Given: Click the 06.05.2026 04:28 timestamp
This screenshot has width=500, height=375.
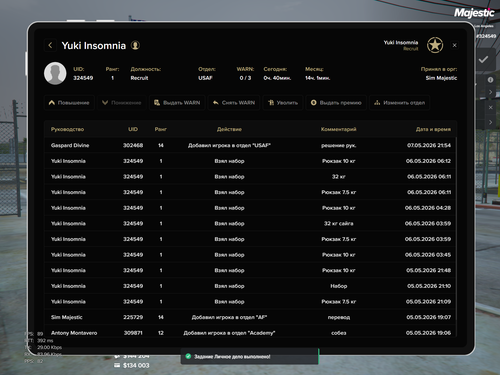Looking at the screenshot, I should [428, 208].
